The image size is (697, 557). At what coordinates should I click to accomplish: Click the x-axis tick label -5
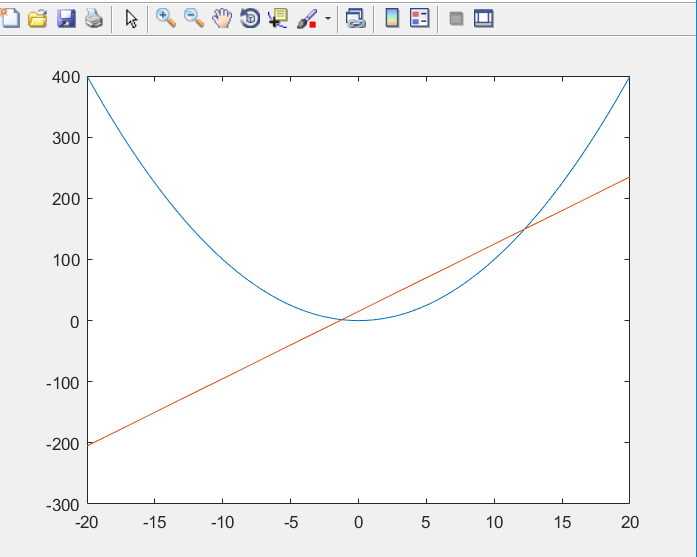291,522
